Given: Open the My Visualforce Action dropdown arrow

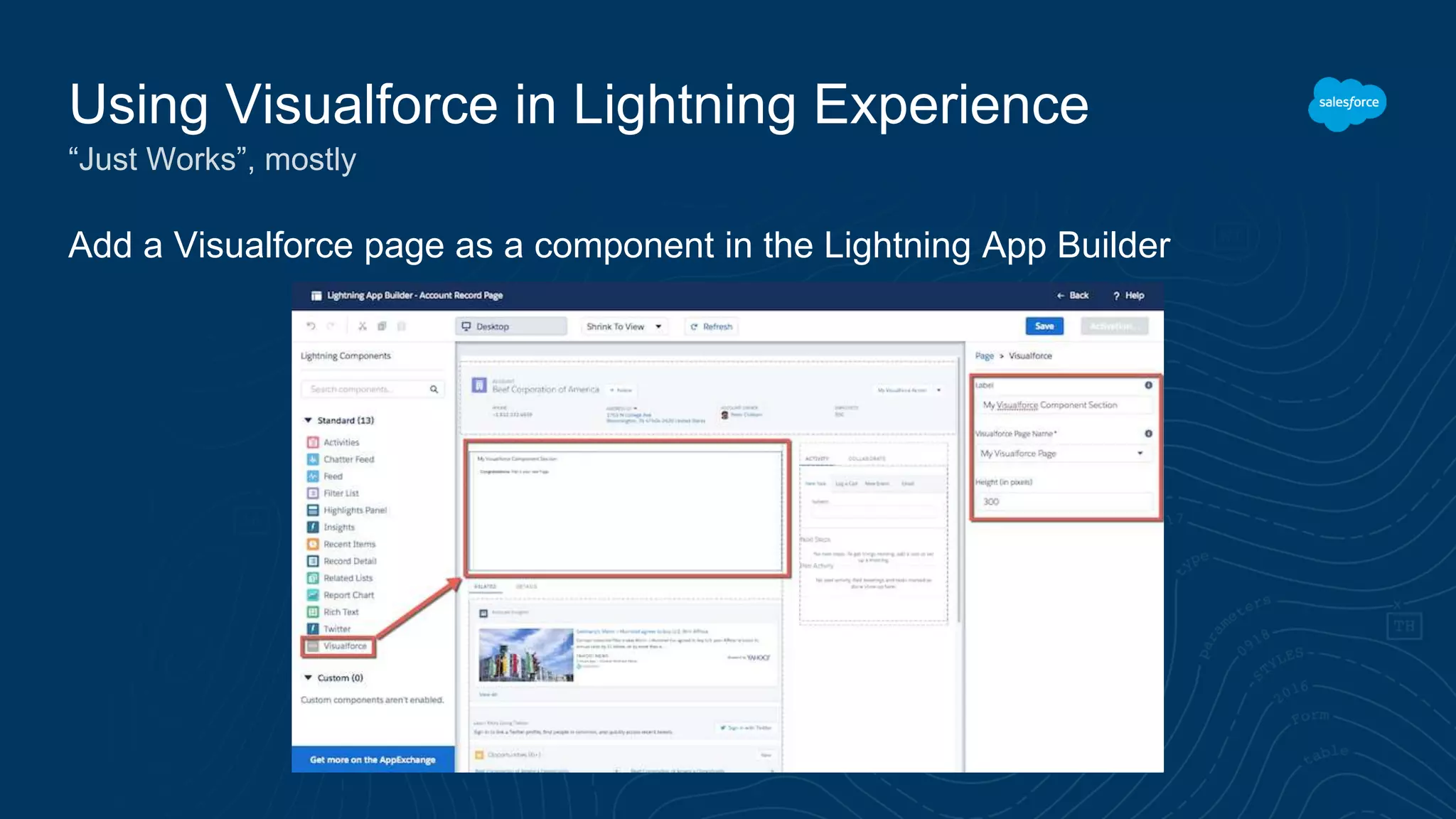Looking at the screenshot, I should pos(938,390).
